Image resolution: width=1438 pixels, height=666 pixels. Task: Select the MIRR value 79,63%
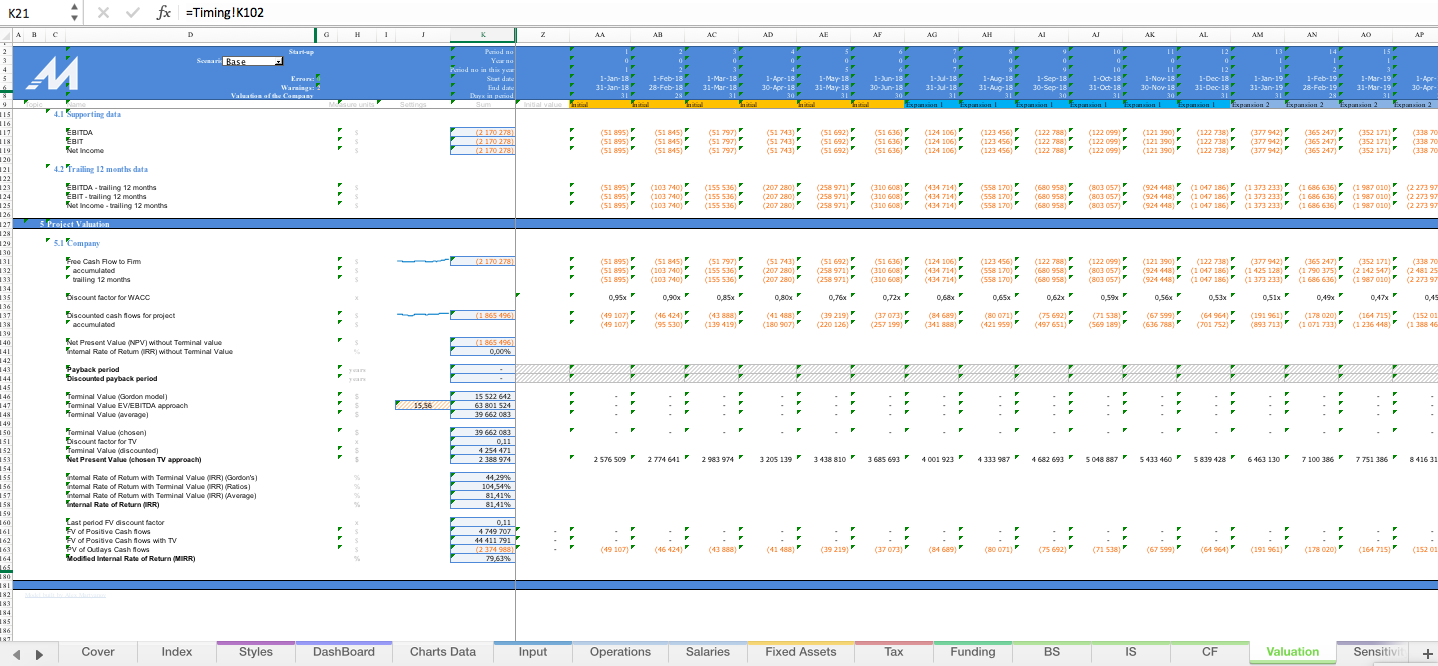tap(483, 558)
